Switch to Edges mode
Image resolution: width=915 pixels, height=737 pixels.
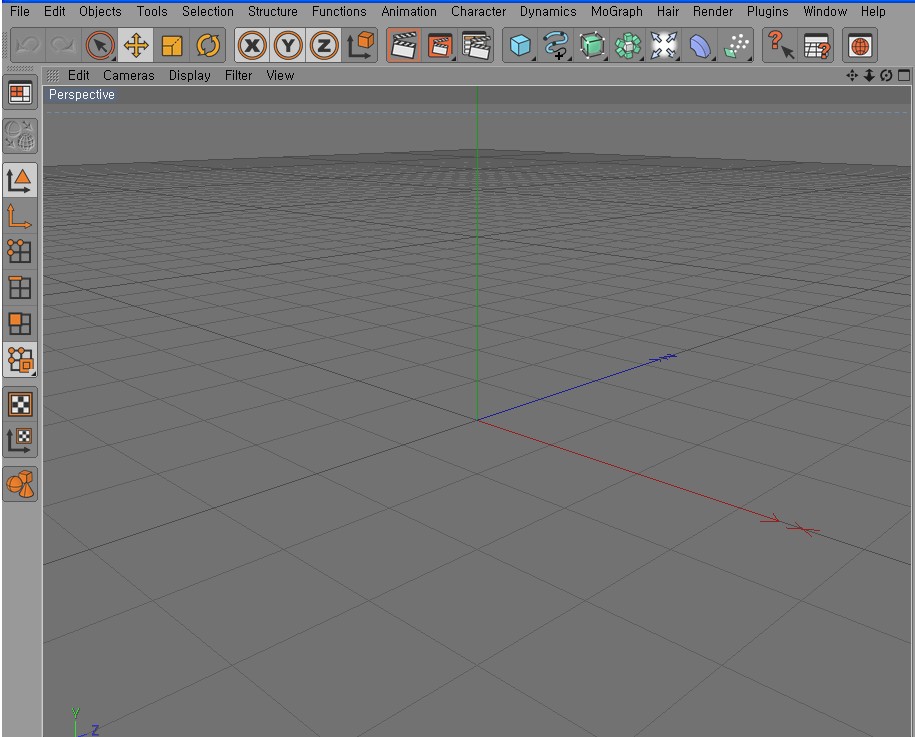click(x=20, y=288)
